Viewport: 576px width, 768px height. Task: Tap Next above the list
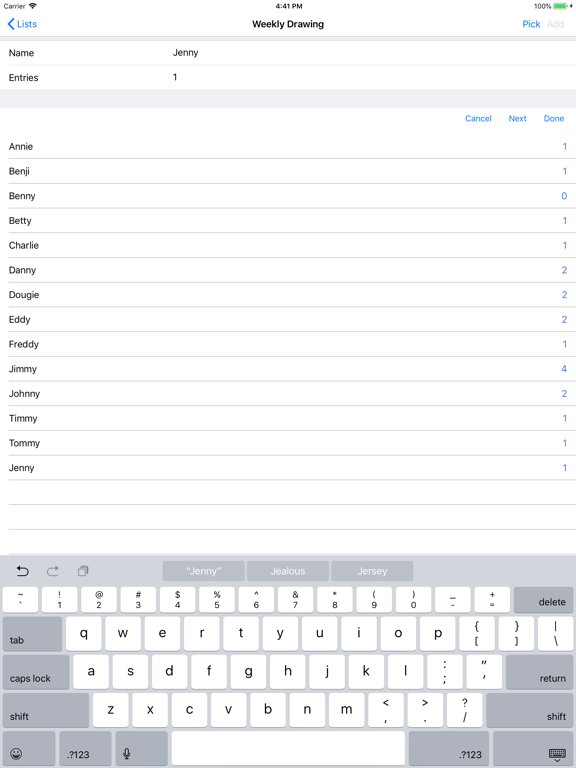pyautogui.click(x=517, y=119)
